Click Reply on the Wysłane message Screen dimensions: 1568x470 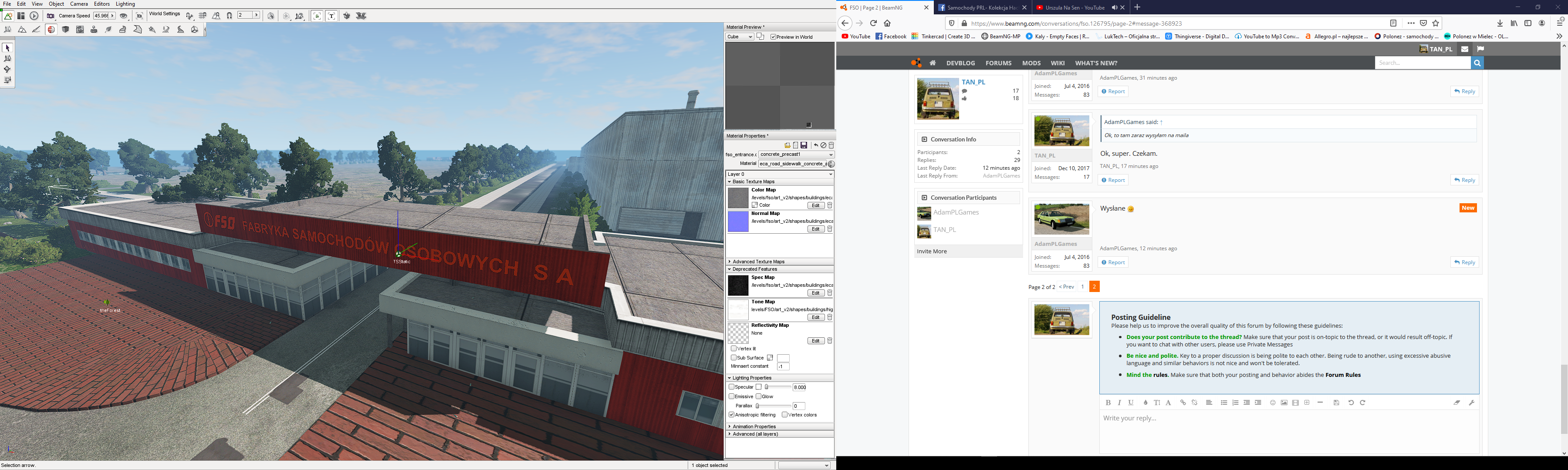pos(1464,262)
